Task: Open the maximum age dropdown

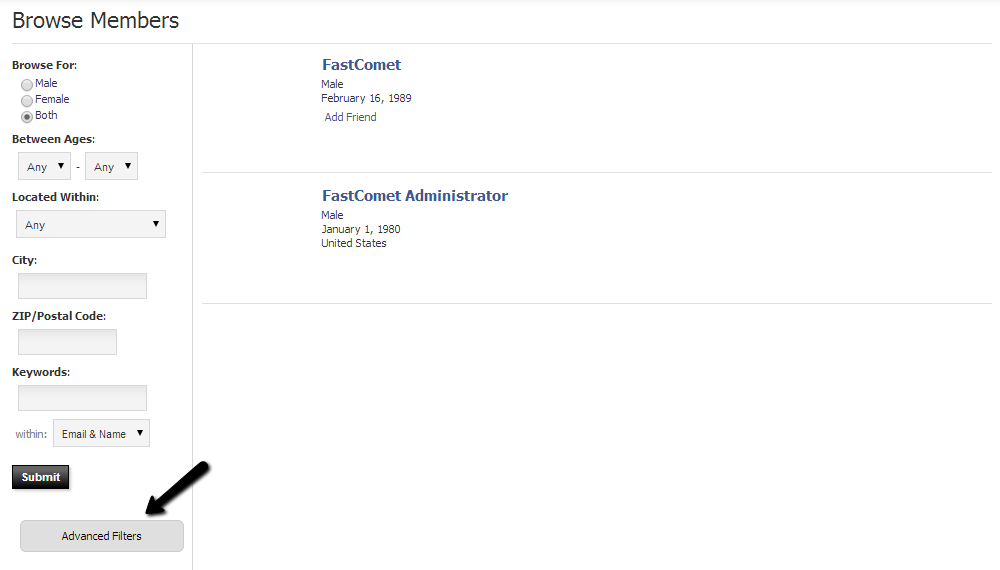Action: click(x=111, y=167)
